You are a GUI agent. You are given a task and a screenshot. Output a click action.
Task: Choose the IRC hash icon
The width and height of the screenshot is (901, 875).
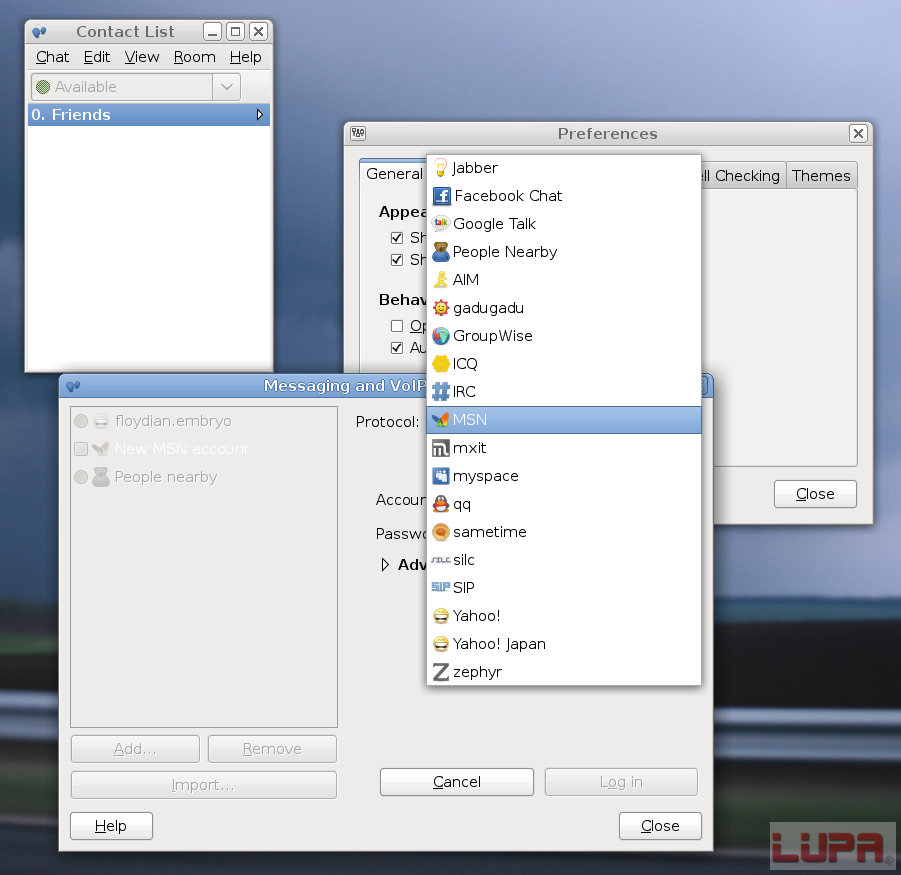[x=441, y=392]
